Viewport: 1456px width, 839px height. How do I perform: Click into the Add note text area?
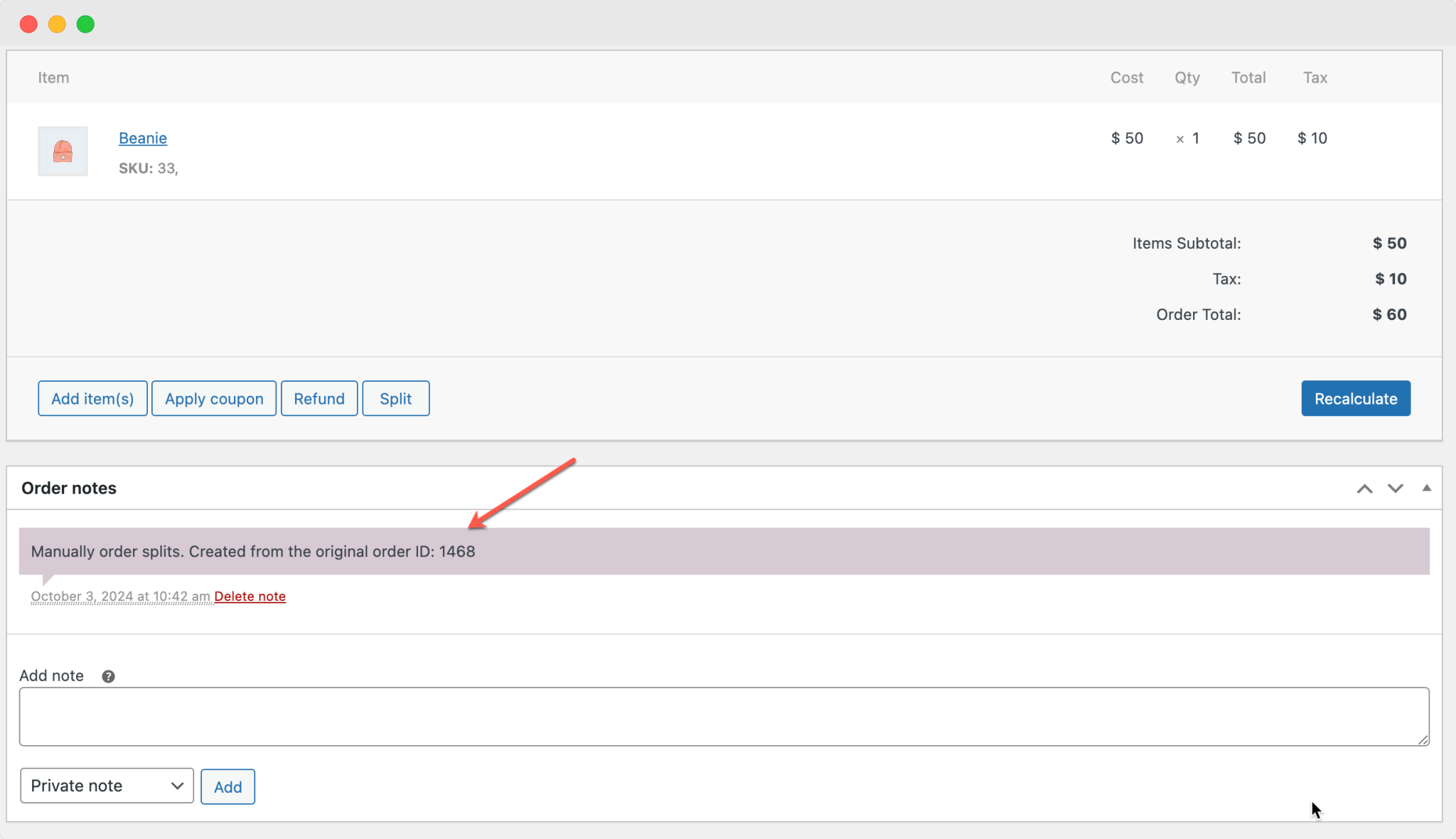tap(724, 716)
